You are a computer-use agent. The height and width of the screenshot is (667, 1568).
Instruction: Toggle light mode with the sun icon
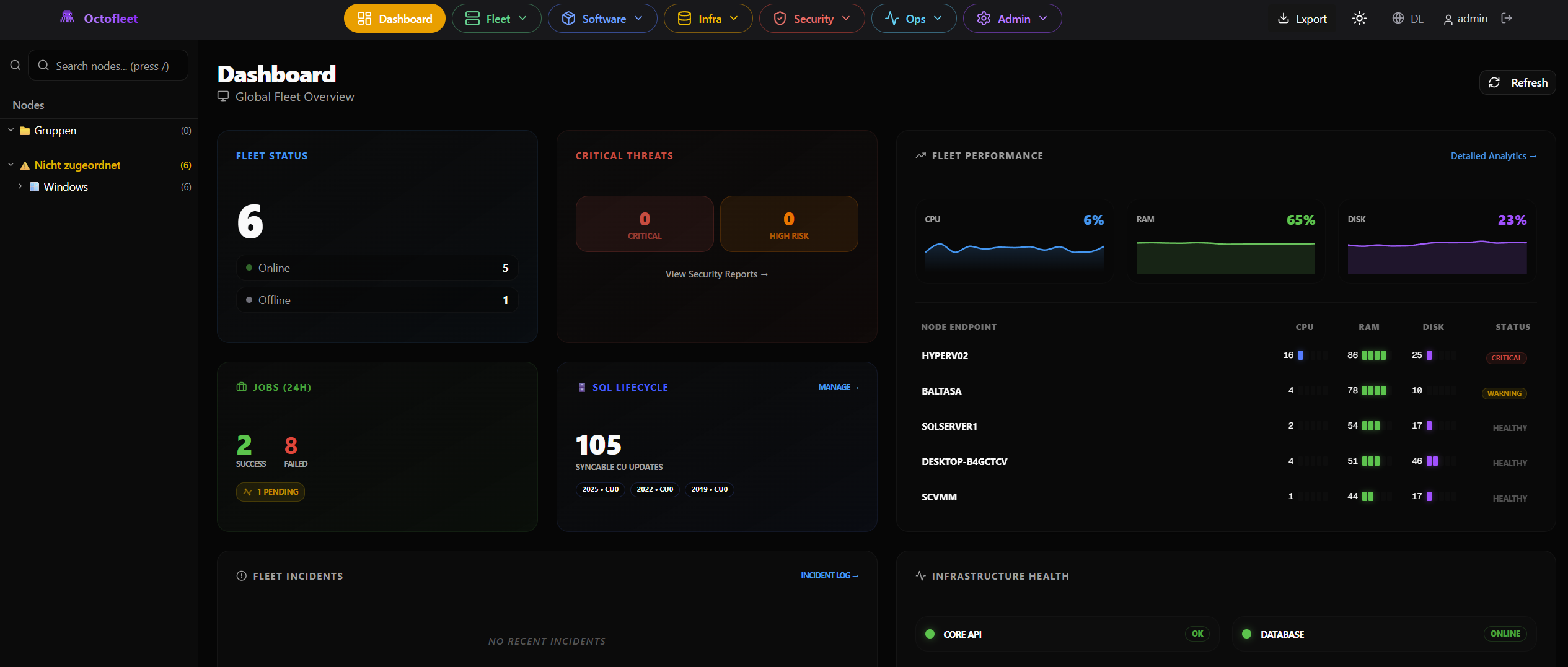pos(1359,19)
